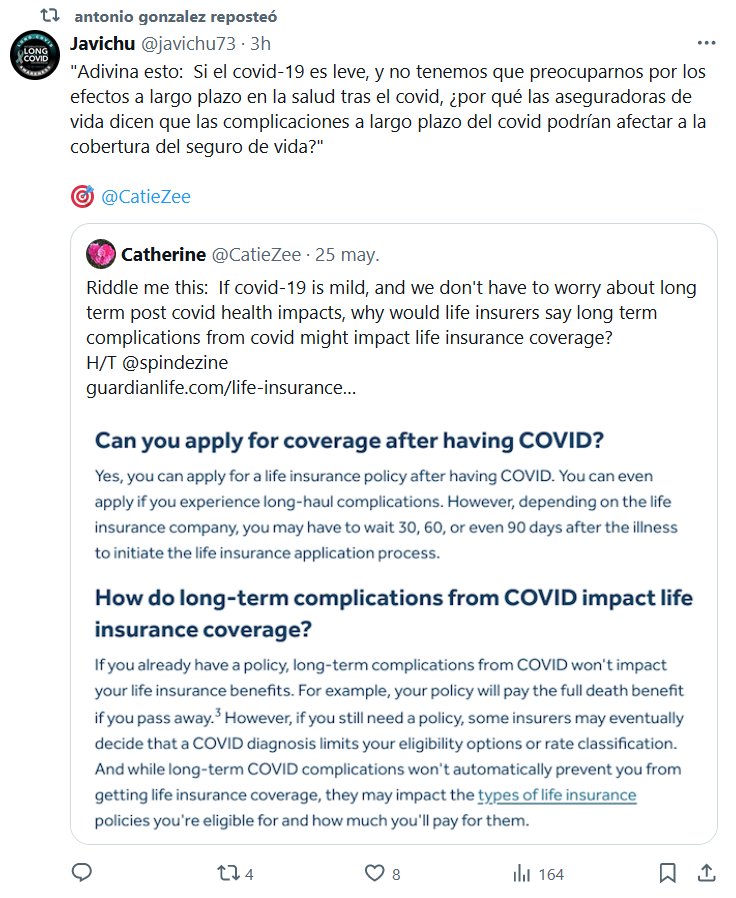
Task: Click the Catherine name in the quoted tweet
Action: pos(163,254)
